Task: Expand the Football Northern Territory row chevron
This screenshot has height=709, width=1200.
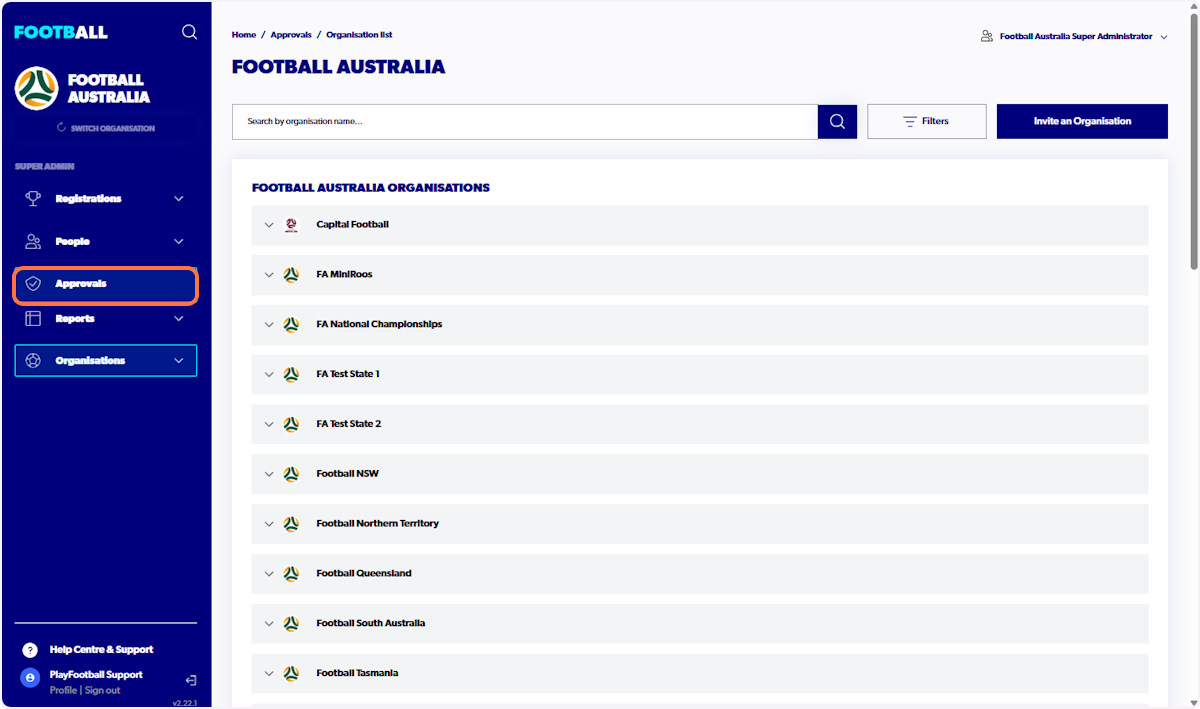Action: (x=268, y=524)
